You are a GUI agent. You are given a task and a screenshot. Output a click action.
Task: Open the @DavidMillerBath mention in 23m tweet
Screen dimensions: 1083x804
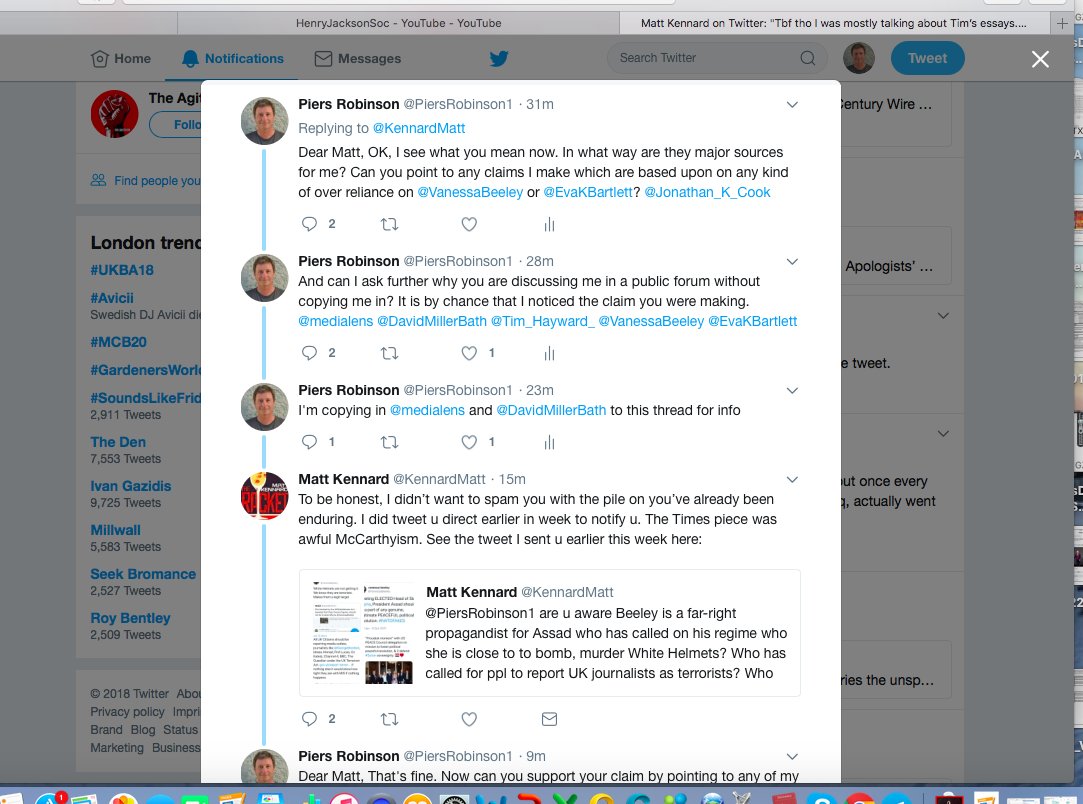(x=551, y=410)
